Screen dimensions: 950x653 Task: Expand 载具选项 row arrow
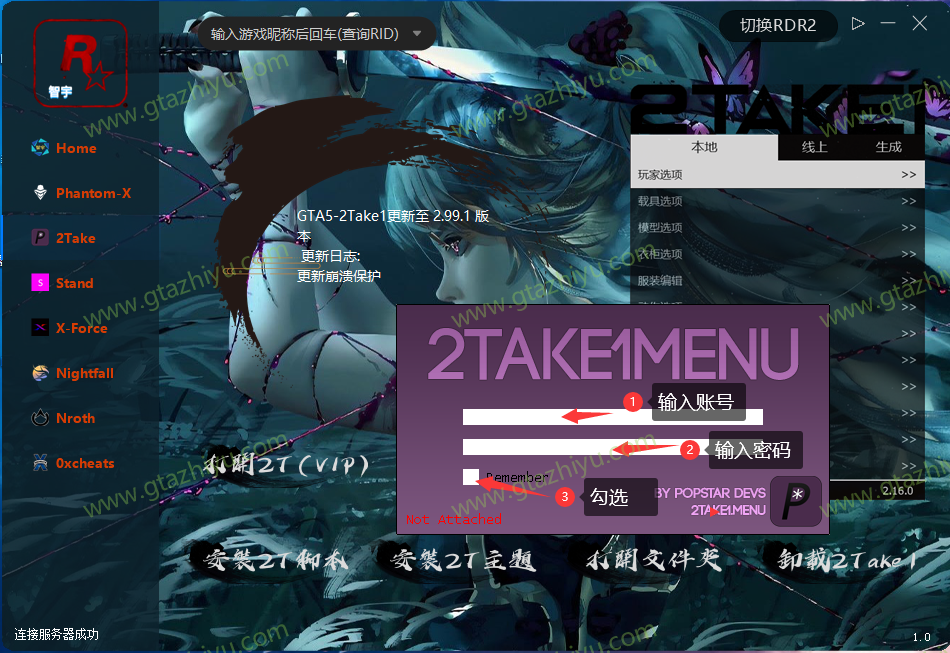(x=908, y=201)
